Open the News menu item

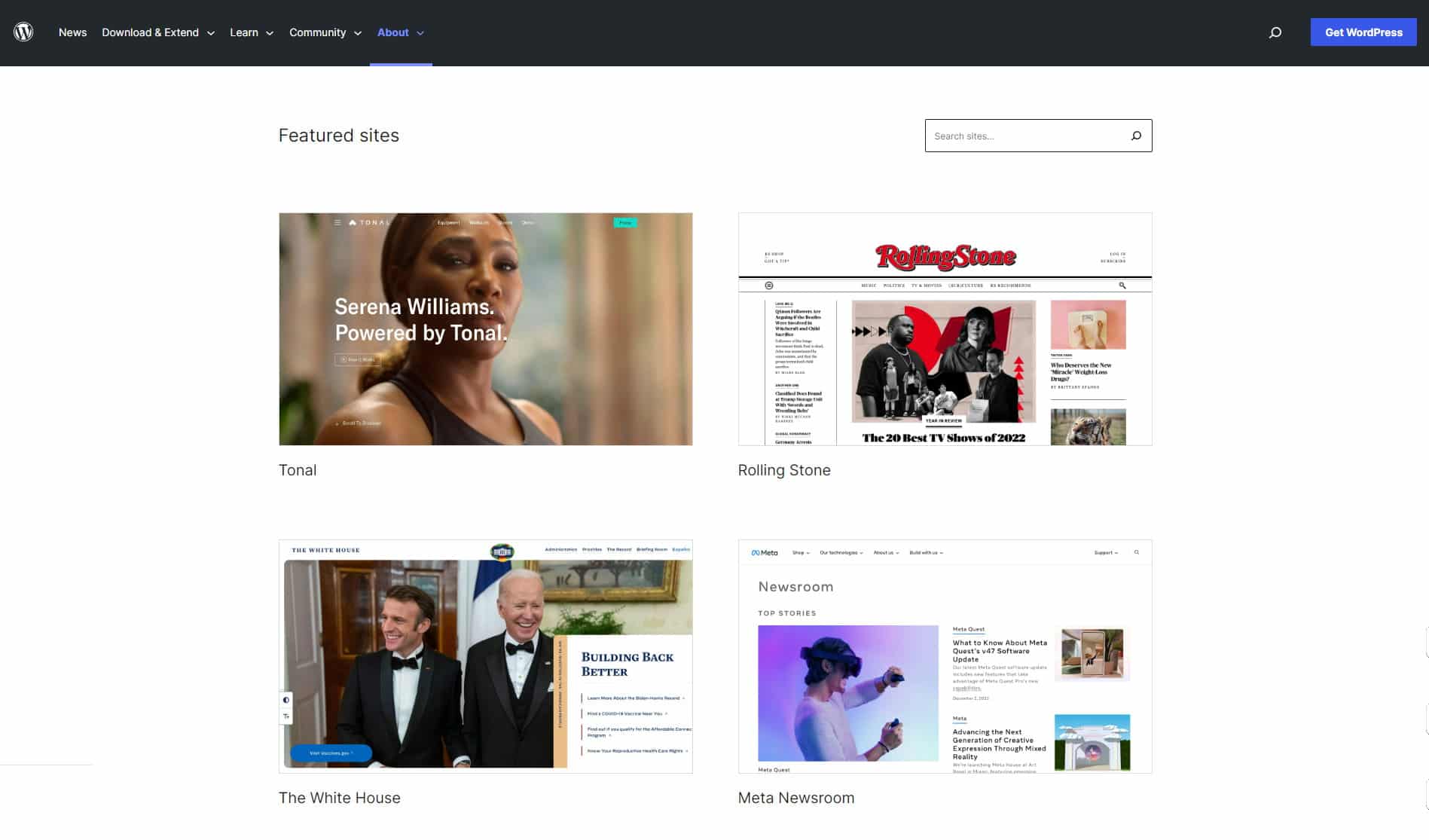tap(72, 32)
